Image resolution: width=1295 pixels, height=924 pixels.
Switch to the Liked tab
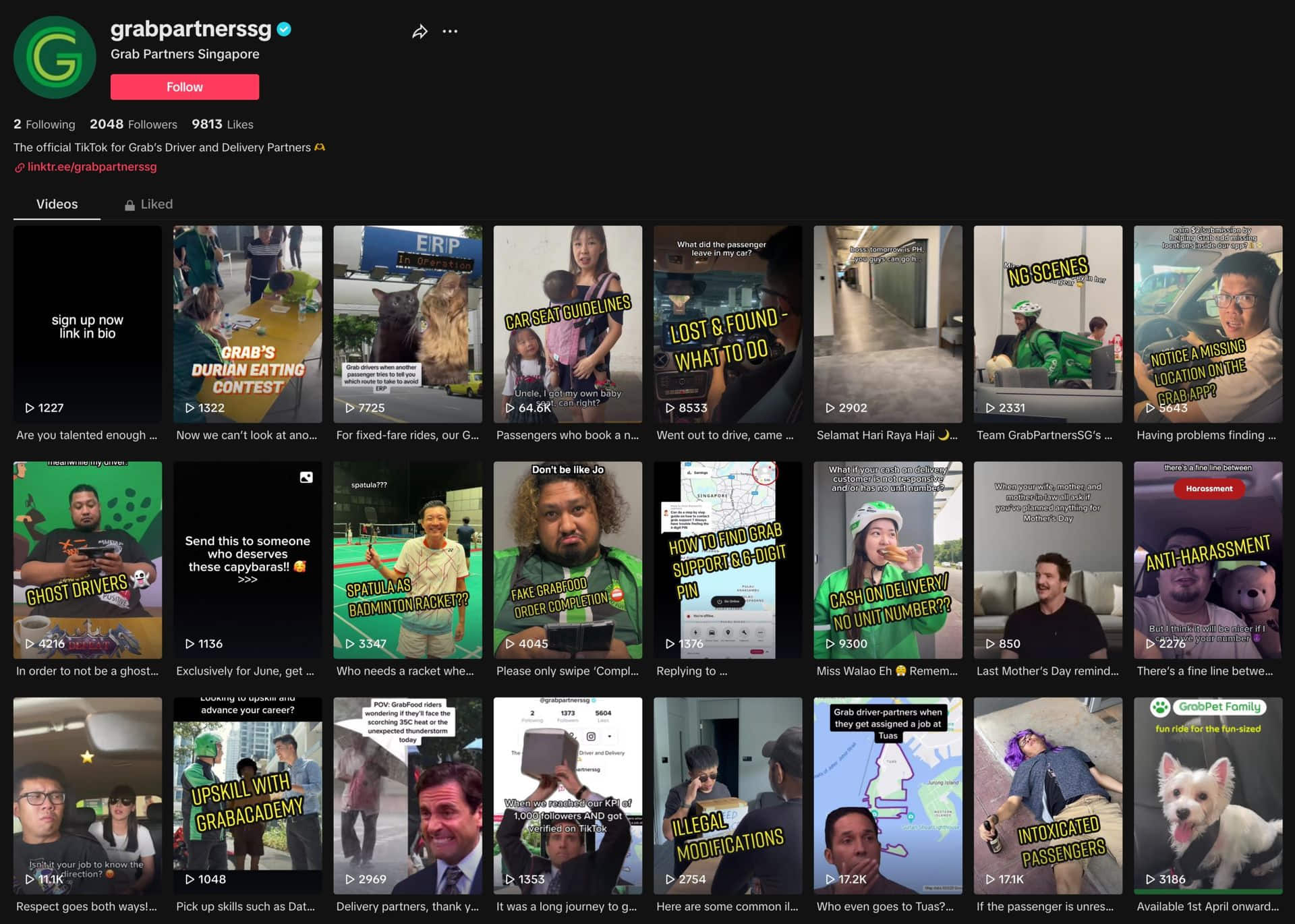point(148,204)
